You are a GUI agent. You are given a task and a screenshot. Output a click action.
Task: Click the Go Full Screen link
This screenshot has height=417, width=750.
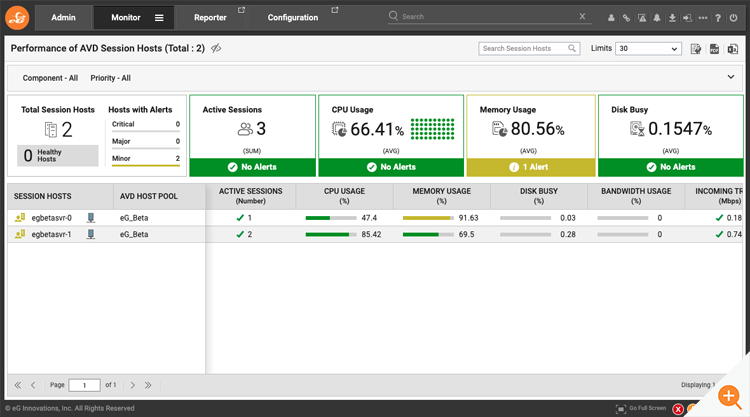click(x=648, y=408)
